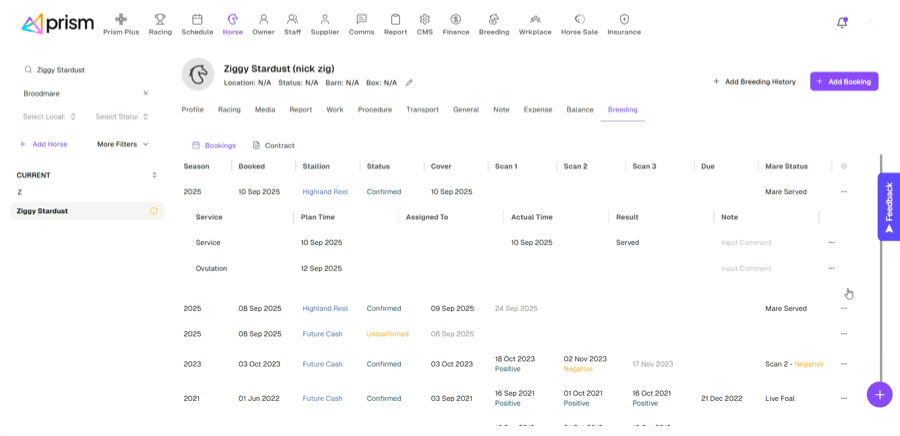Click the notifications bell icon
This screenshot has height=436, width=900.
tap(842, 22)
